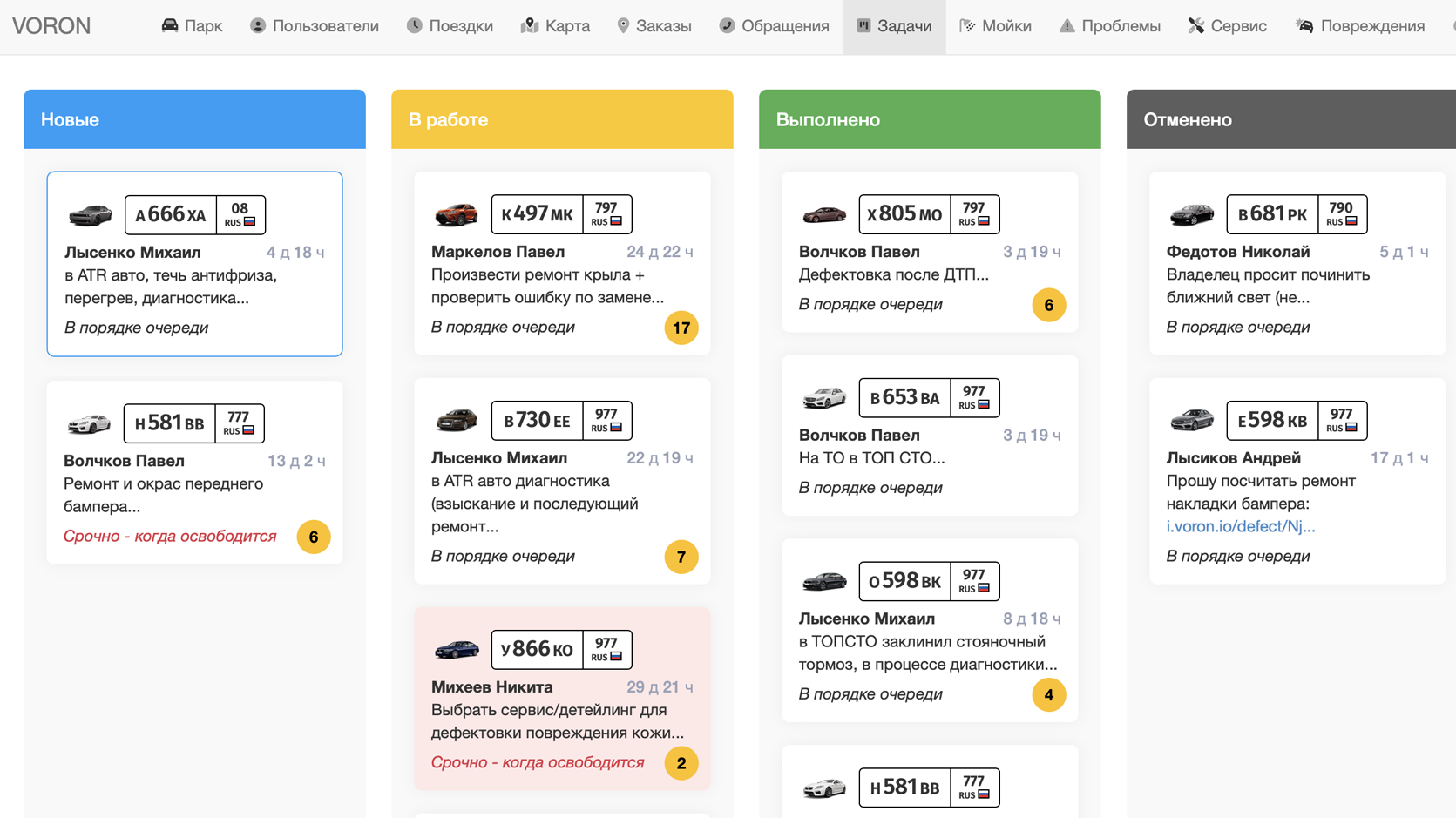Click 'Срочно - когда освободится' on У866КО card
Screen dimensions: 1456x818
[538, 763]
